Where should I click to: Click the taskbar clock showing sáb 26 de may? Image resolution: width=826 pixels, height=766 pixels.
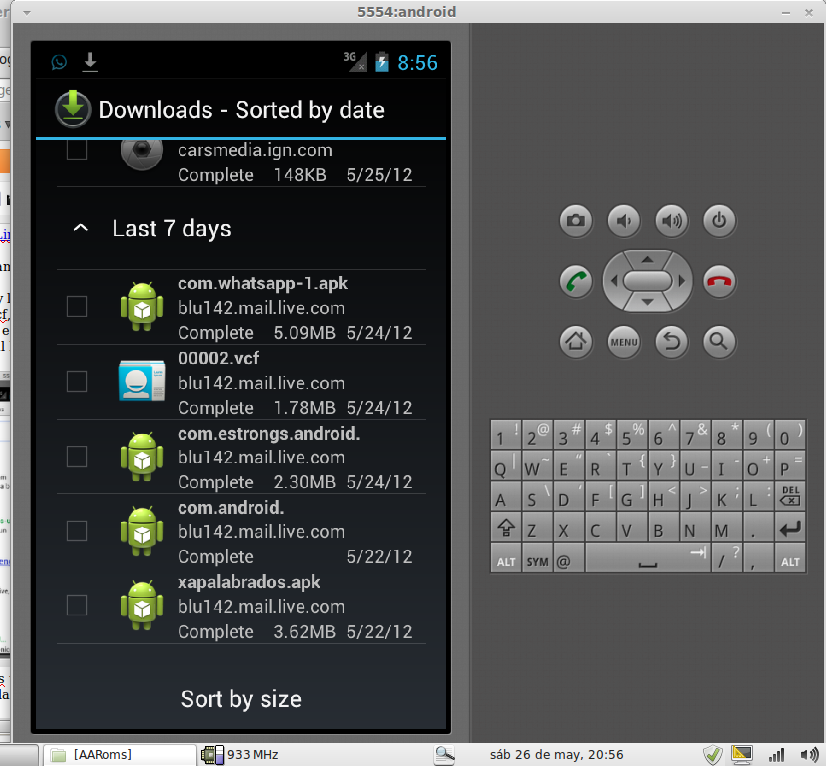click(556, 755)
